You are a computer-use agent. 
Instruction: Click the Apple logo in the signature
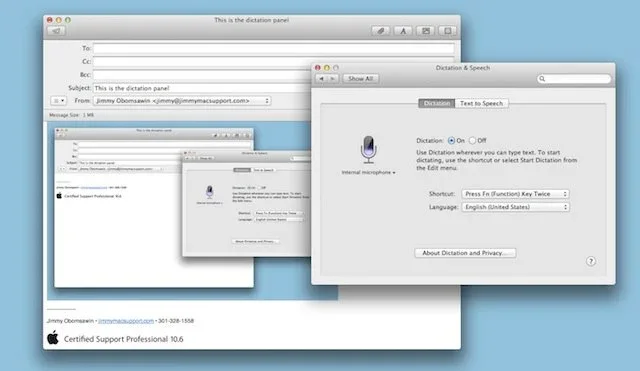pos(53,338)
